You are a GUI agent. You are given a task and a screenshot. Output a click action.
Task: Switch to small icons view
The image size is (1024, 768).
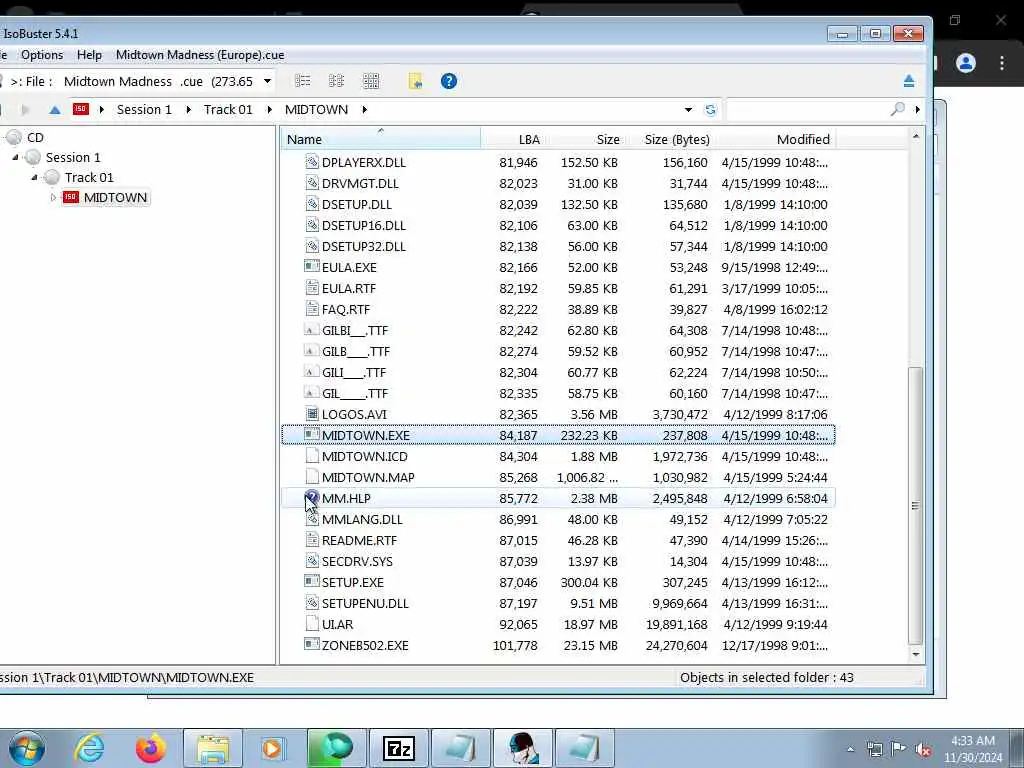pos(336,81)
